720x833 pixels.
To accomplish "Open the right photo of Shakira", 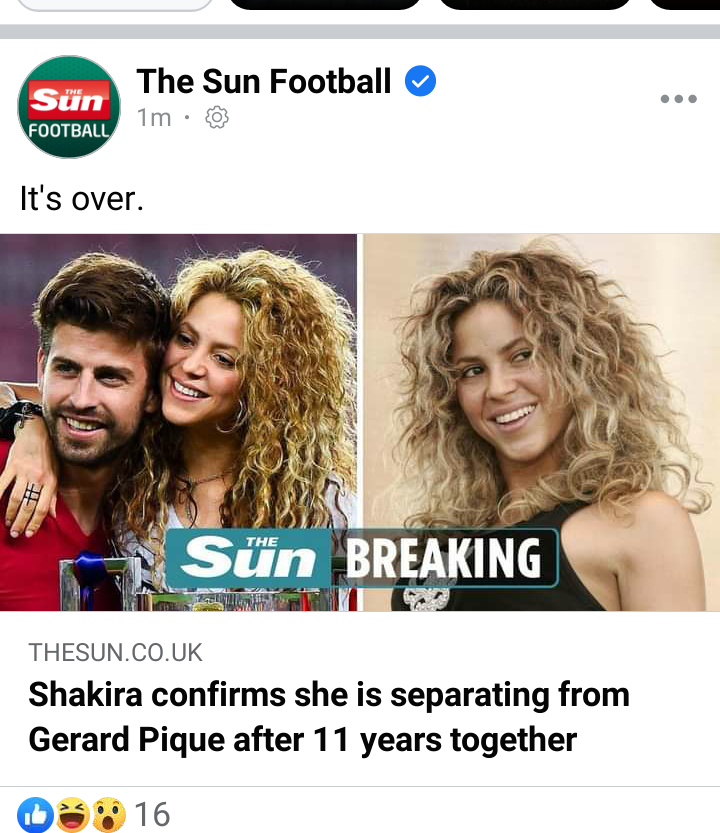I will 541,422.
